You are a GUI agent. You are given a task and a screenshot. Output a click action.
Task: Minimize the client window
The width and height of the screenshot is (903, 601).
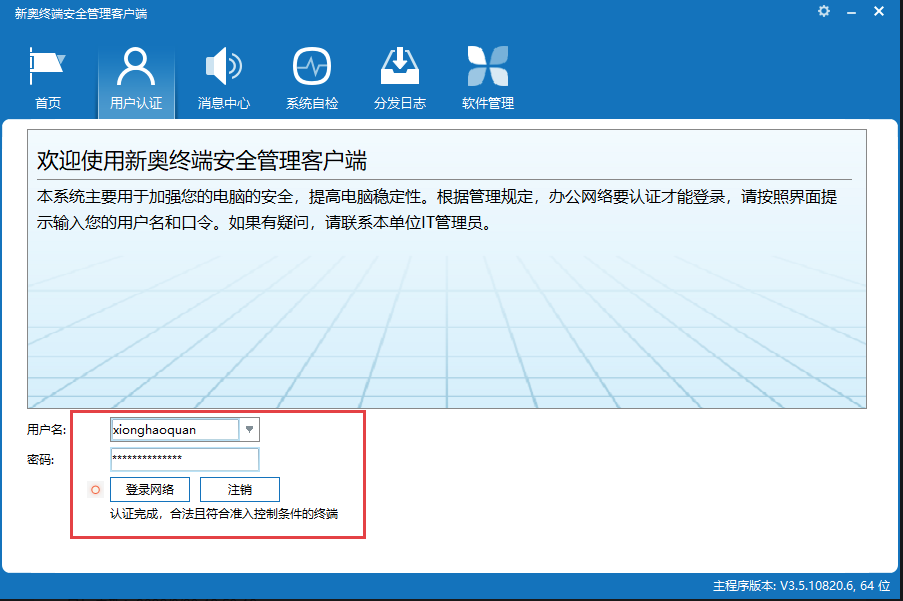pos(852,12)
